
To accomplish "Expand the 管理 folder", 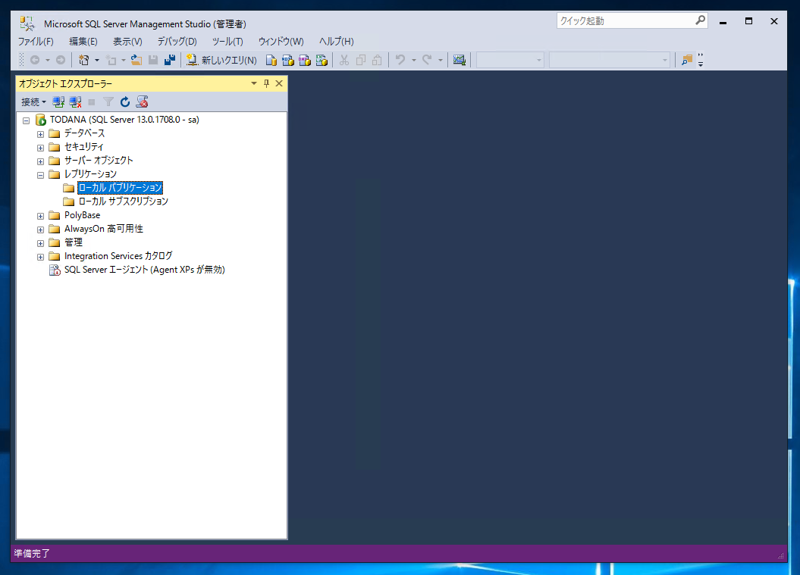I will pos(40,243).
